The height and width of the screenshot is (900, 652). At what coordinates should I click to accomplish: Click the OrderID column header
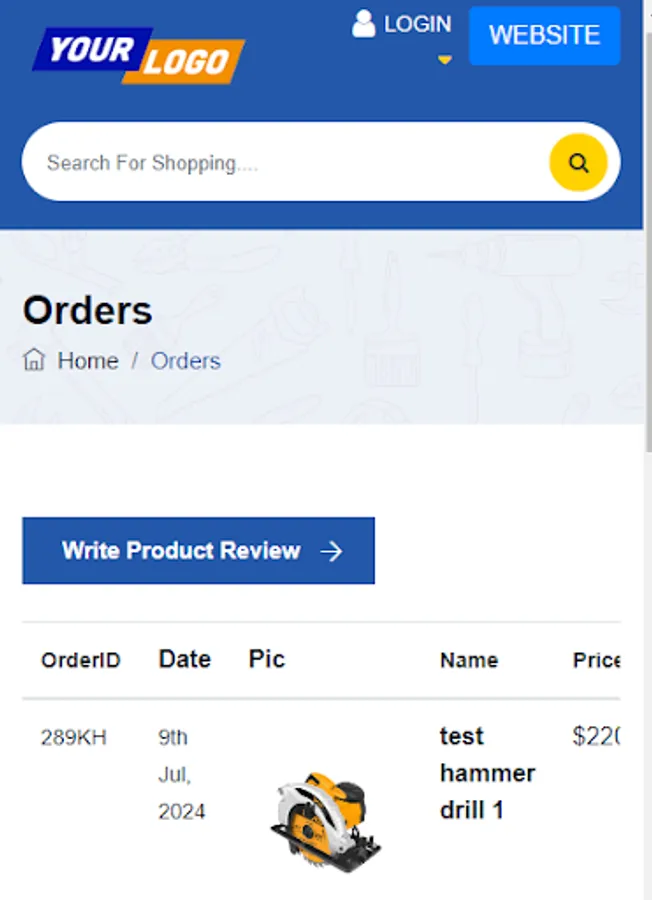pyautogui.click(x=81, y=660)
